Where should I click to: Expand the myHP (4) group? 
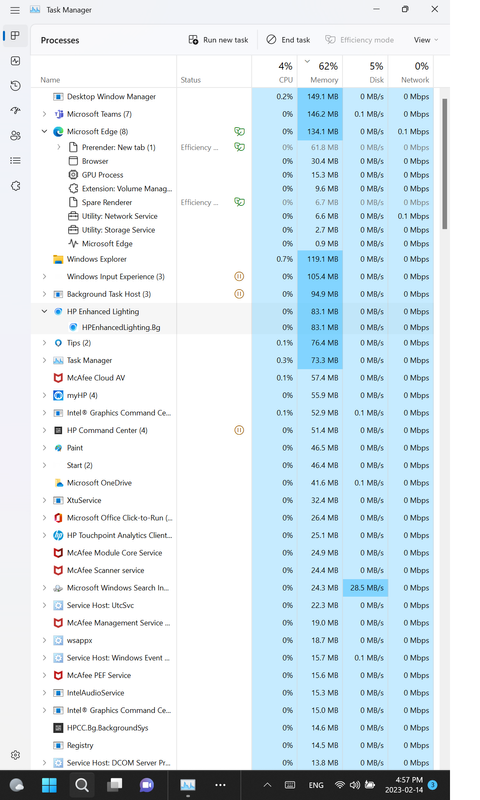[x=44, y=395]
